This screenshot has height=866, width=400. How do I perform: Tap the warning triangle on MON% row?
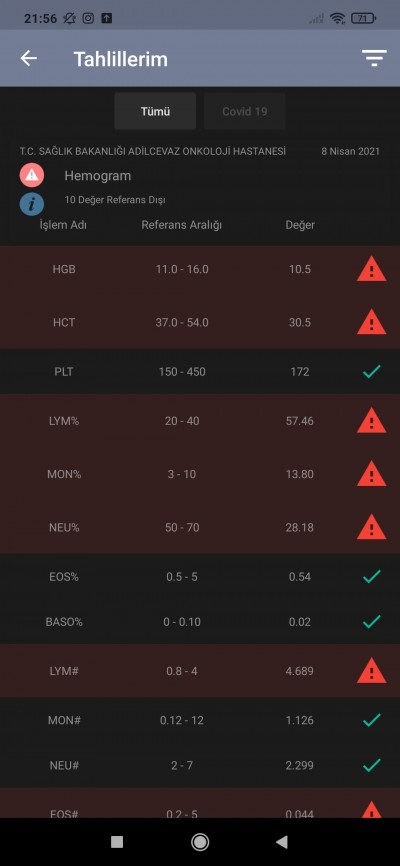(371, 474)
